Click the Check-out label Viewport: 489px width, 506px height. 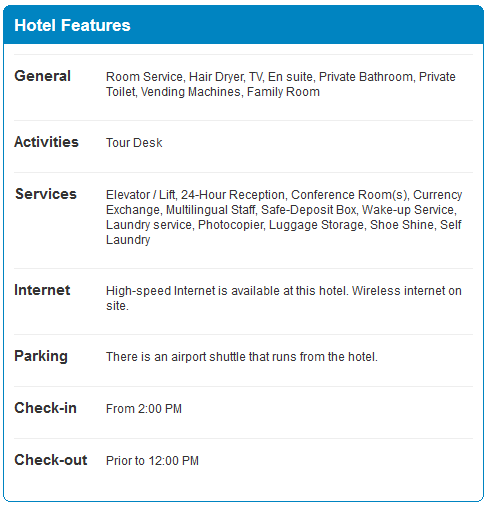pos(51,460)
